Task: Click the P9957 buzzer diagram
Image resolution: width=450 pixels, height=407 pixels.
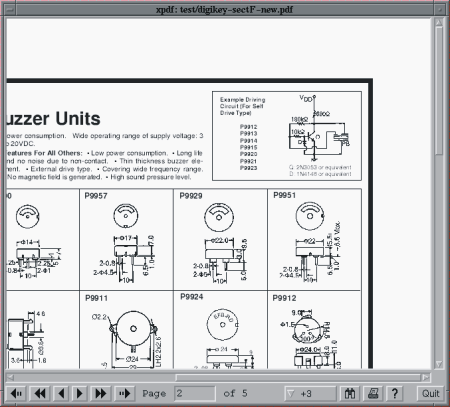Action: [x=126, y=239]
